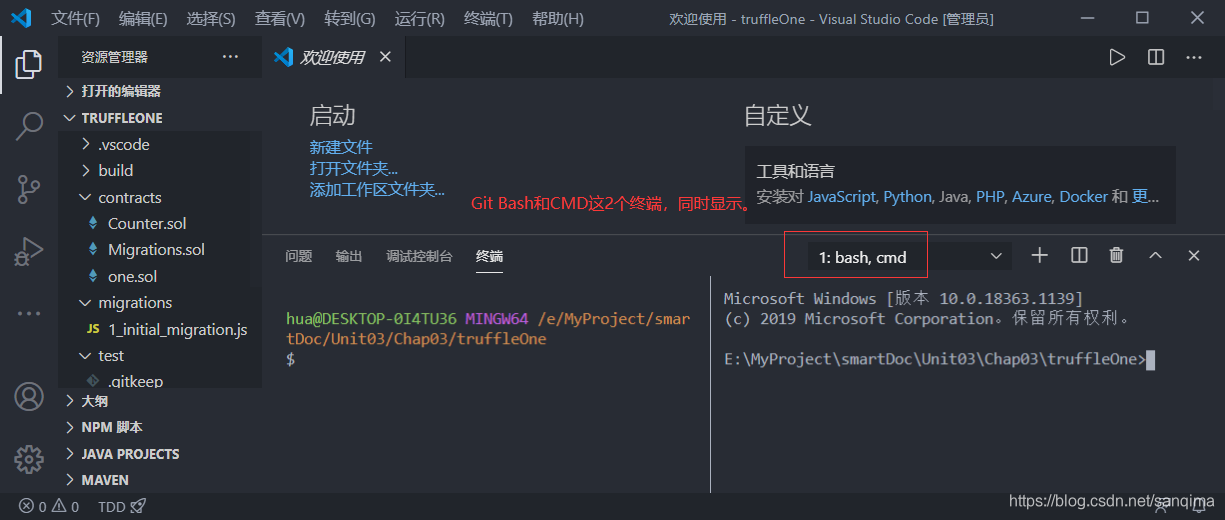Click the errors and warnings status indicator
Image resolution: width=1225 pixels, height=520 pixels.
(48, 507)
